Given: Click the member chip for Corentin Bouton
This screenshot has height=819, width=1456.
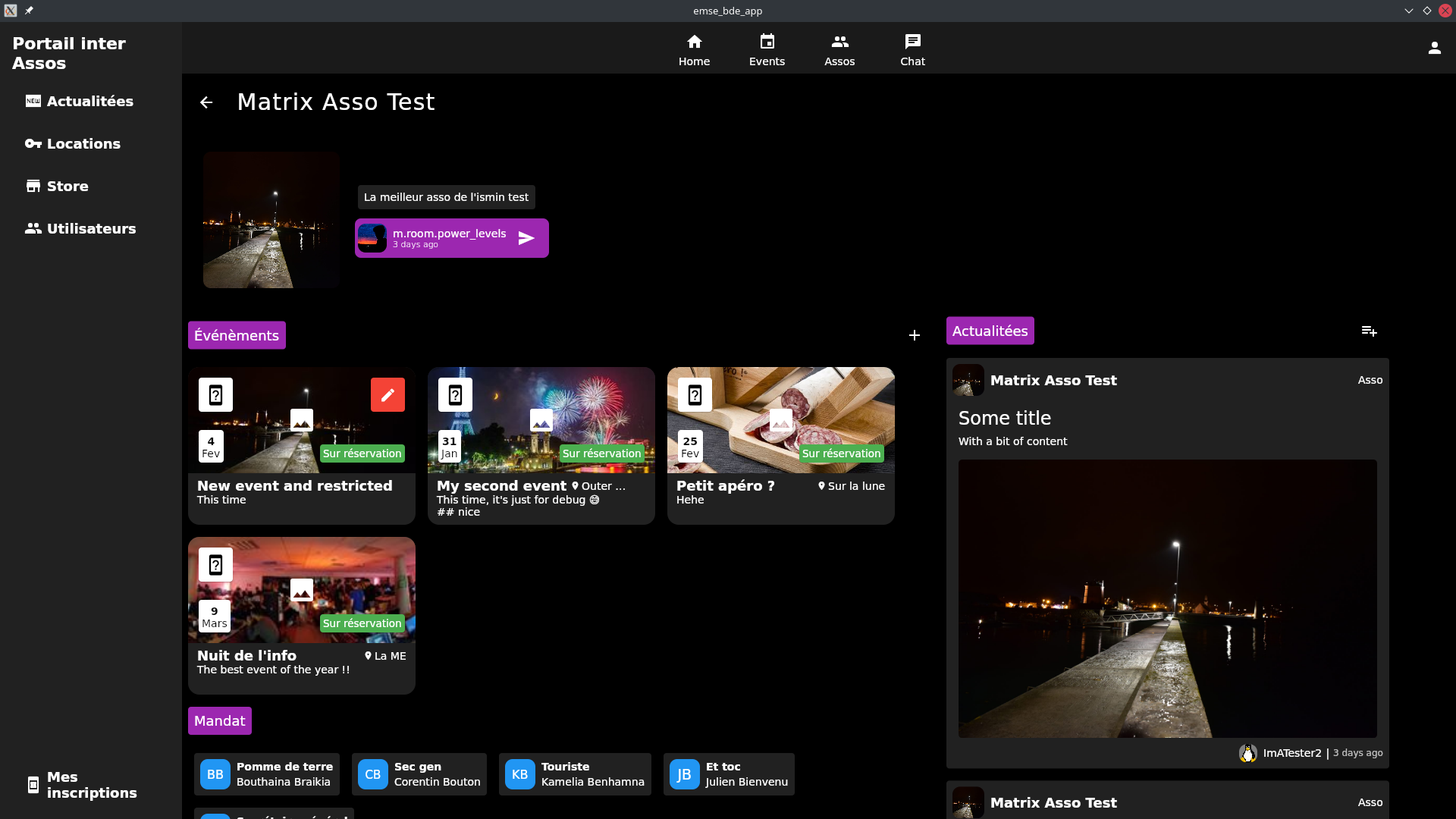Looking at the screenshot, I should coord(419,773).
